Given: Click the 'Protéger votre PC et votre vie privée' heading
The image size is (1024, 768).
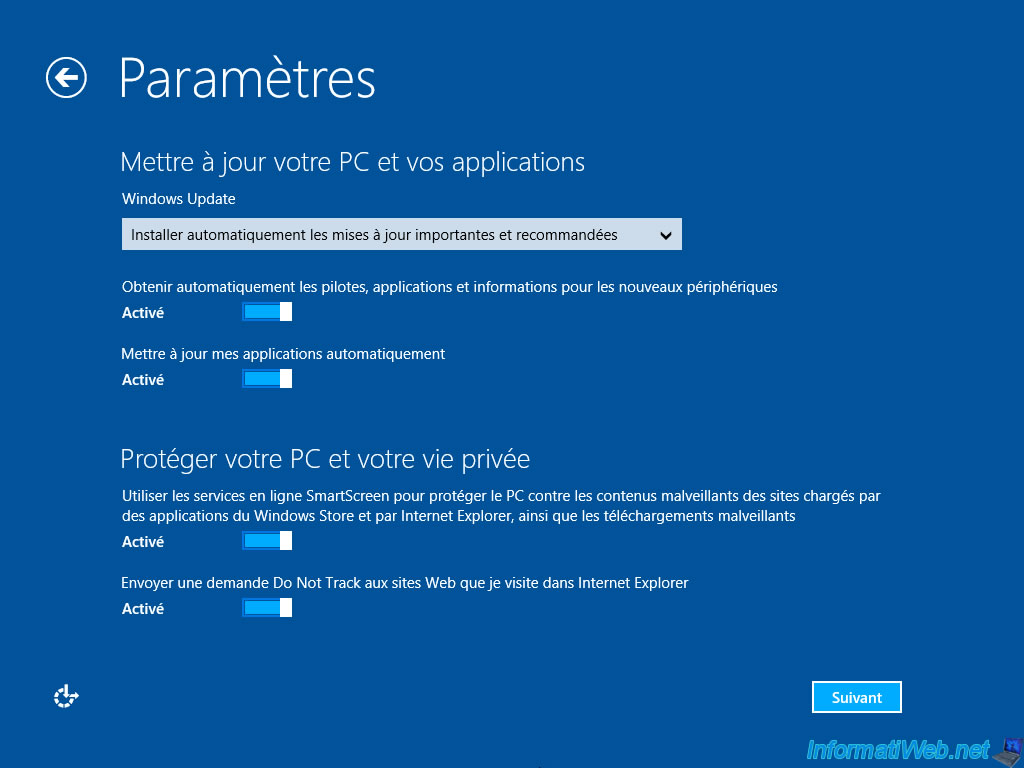Looking at the screenshot, I should 325,459.
